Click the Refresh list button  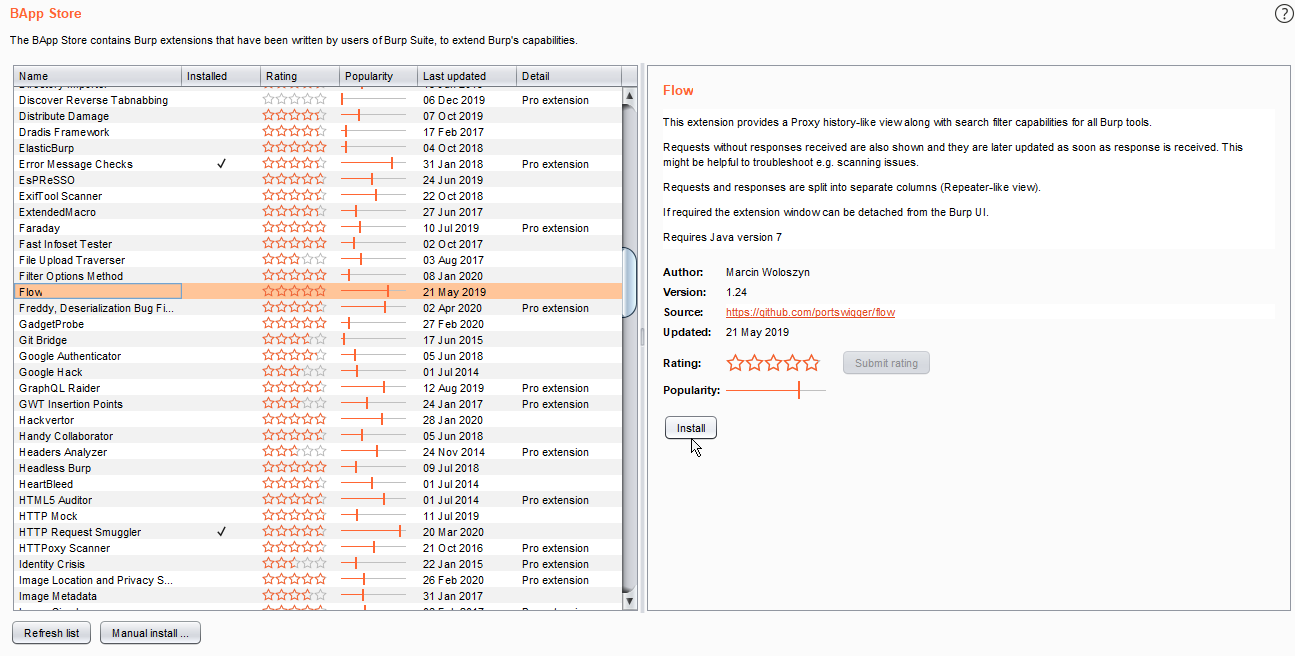click(x=51, y=633)
